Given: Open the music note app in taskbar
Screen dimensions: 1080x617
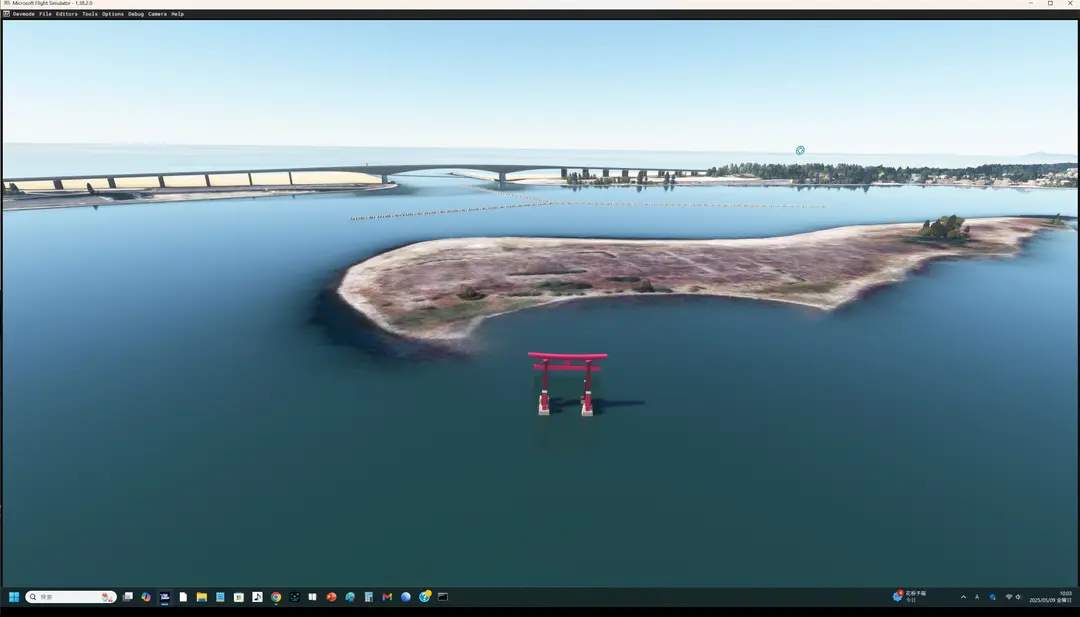Looking at the screenshot, I should click(258, 597).
